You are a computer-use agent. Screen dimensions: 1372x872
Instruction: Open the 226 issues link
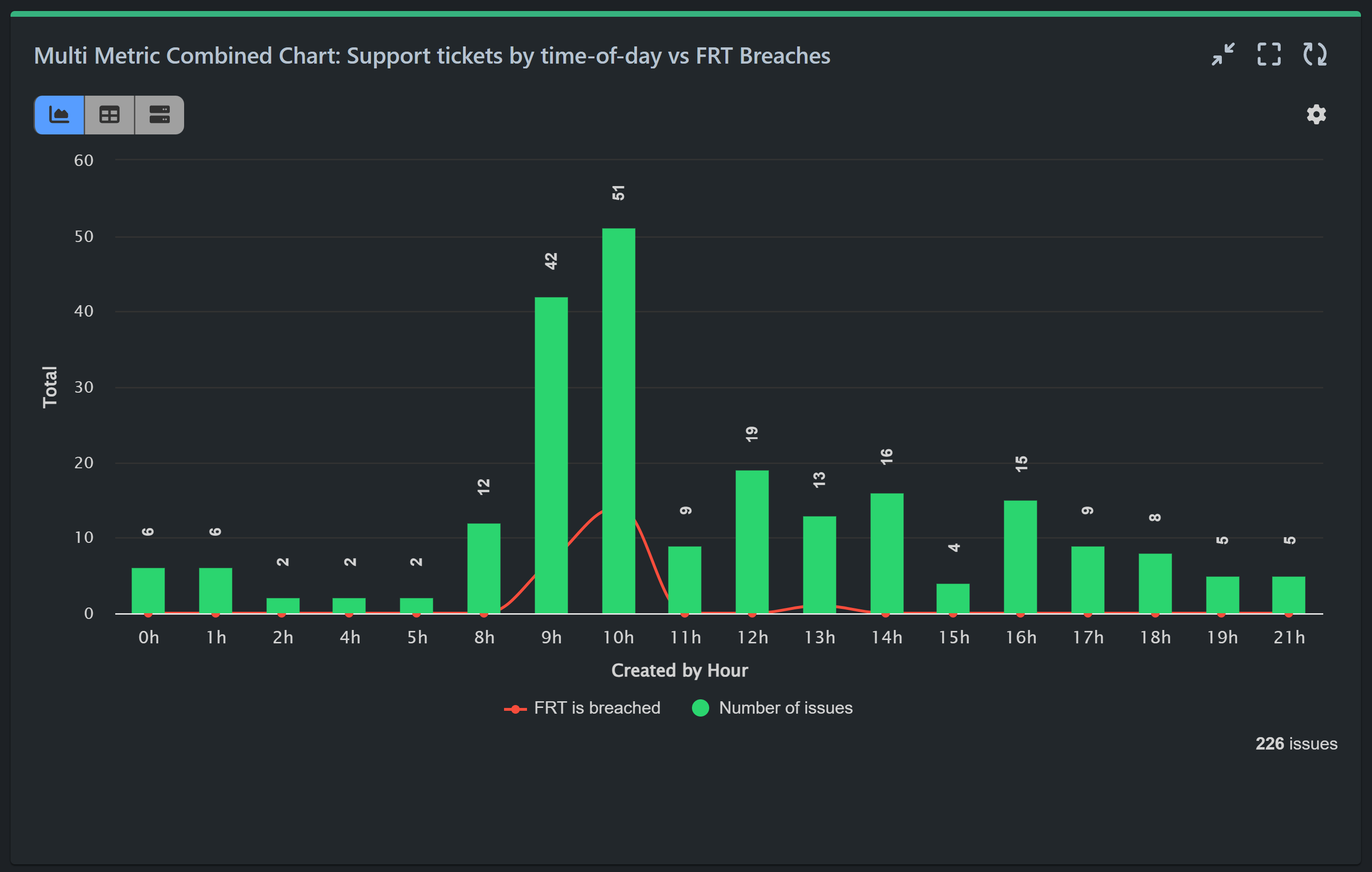click(x=1295, y=743)
